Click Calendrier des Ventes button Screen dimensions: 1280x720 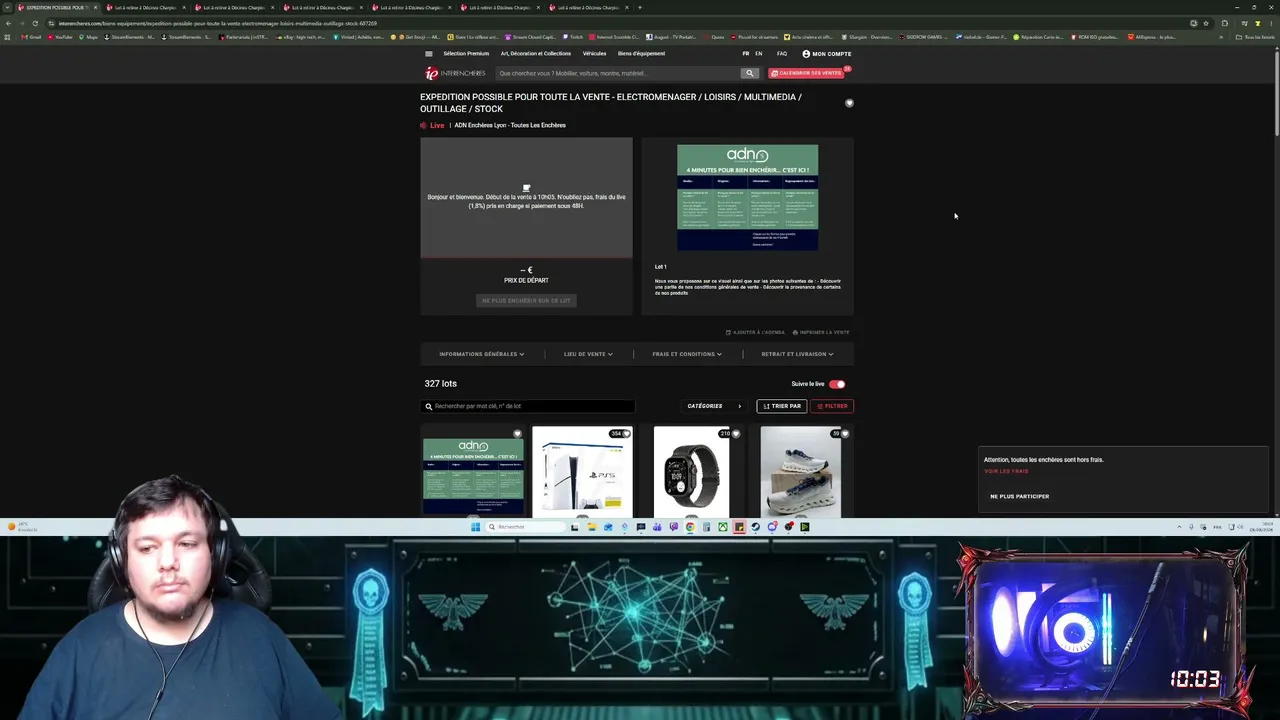point(807,73)
